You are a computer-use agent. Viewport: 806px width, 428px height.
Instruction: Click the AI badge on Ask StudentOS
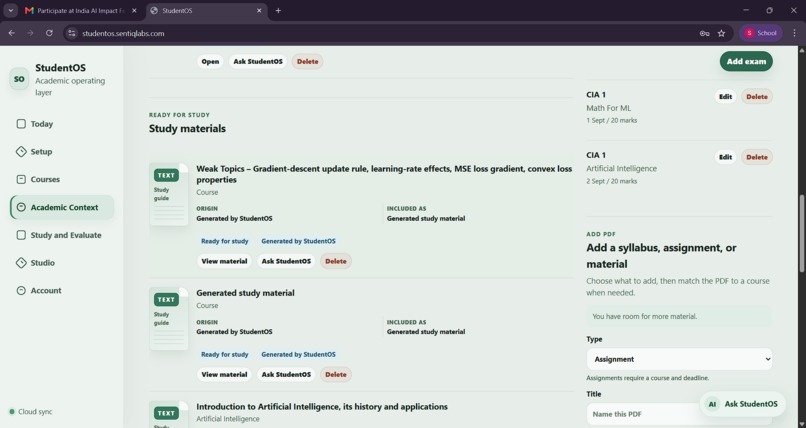click(x=712, y=404)
